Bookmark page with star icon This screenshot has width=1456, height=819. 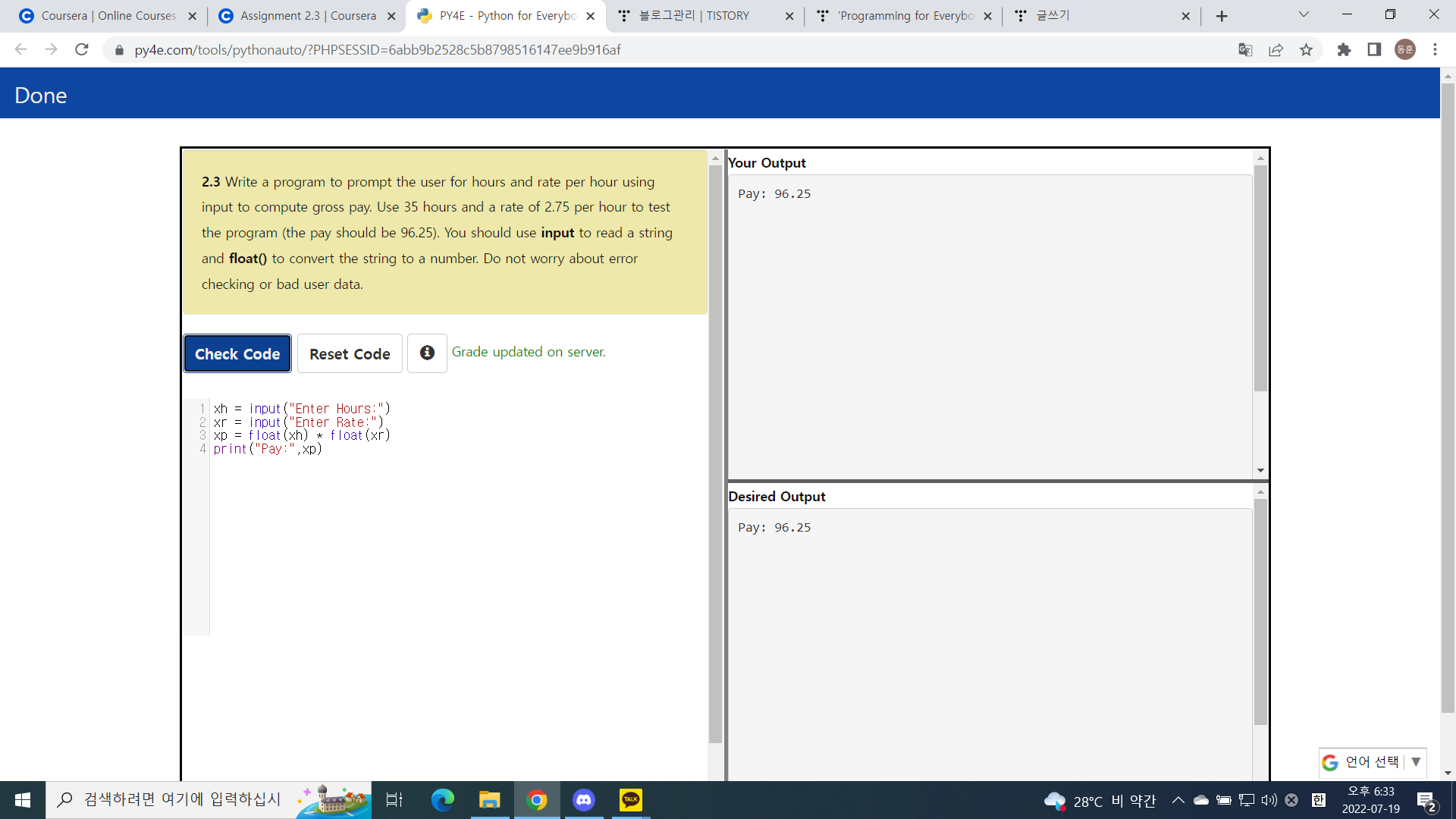[1306, 50]
